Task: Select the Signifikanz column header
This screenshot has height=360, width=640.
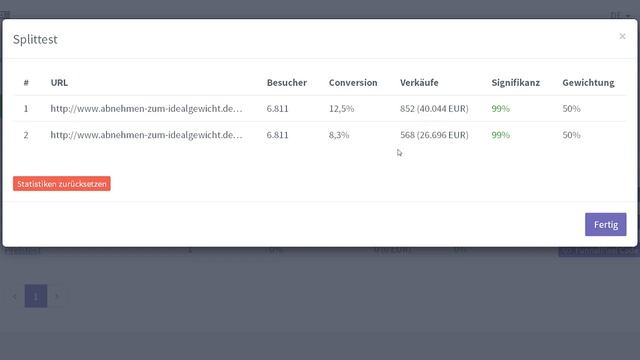Action: (516, 82)
